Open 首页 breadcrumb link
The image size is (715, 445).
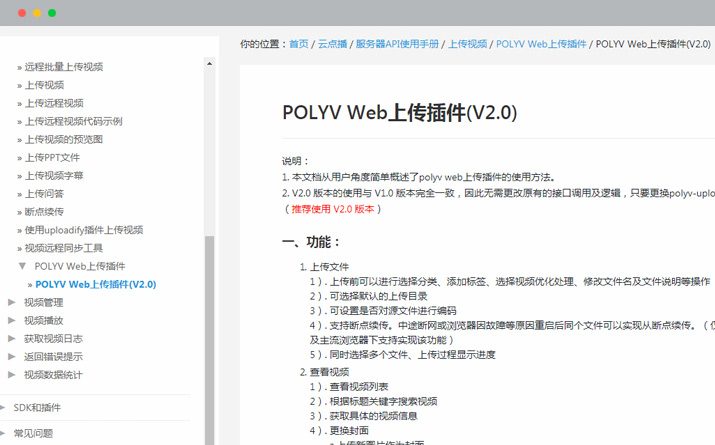click(x=299, y=44)
